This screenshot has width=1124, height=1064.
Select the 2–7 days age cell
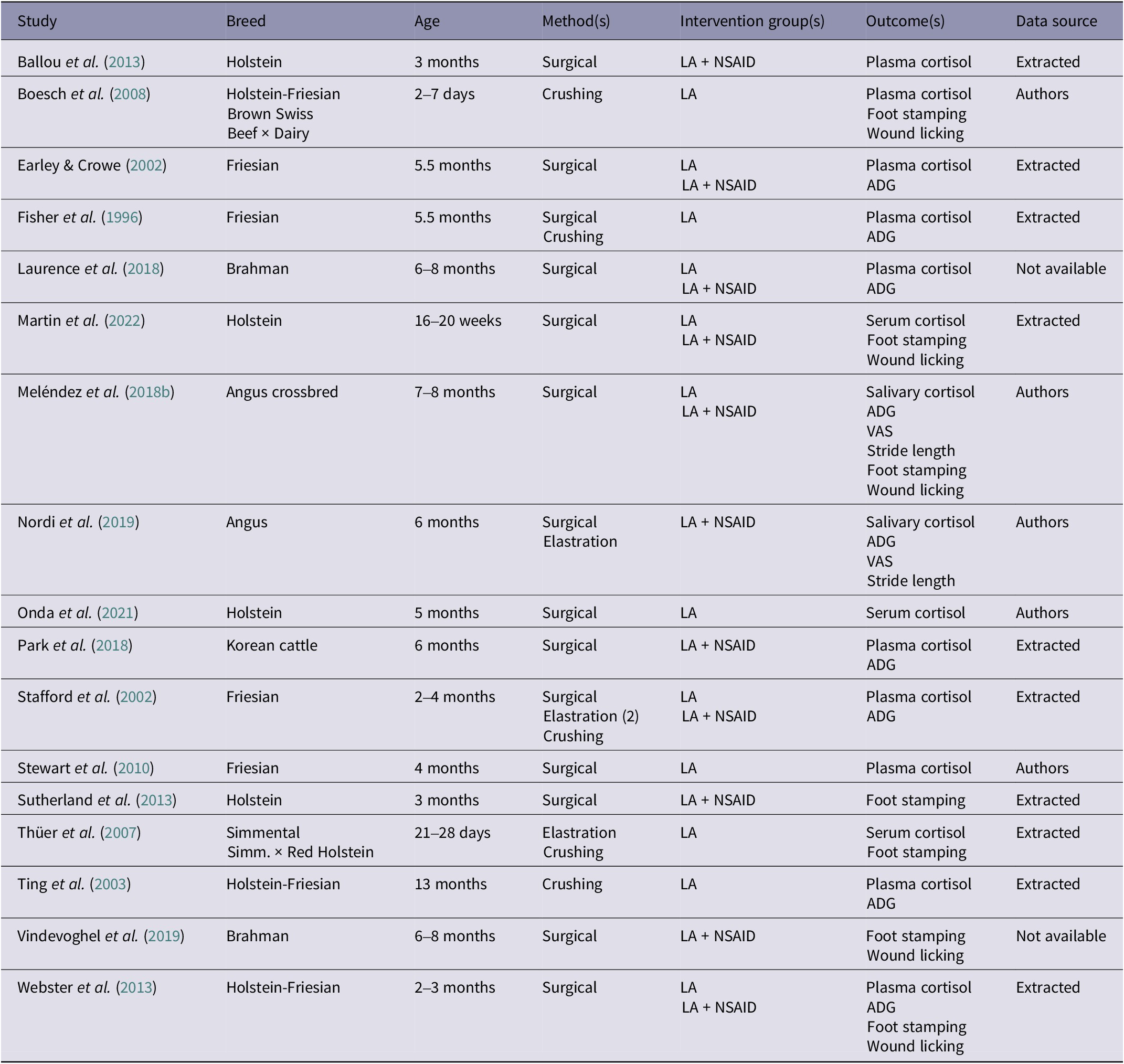tap(444, 93)
